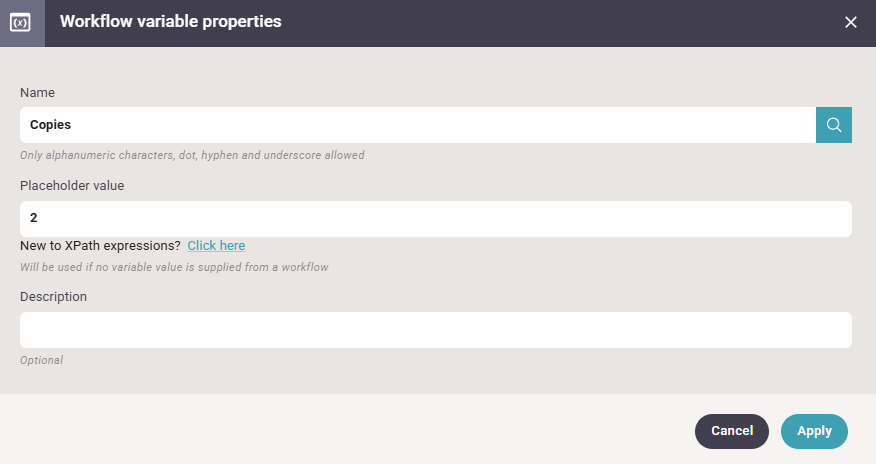Open the 'Click here' XPath help link
This screenshot has width=876, height=464.
tap(216, 246)
